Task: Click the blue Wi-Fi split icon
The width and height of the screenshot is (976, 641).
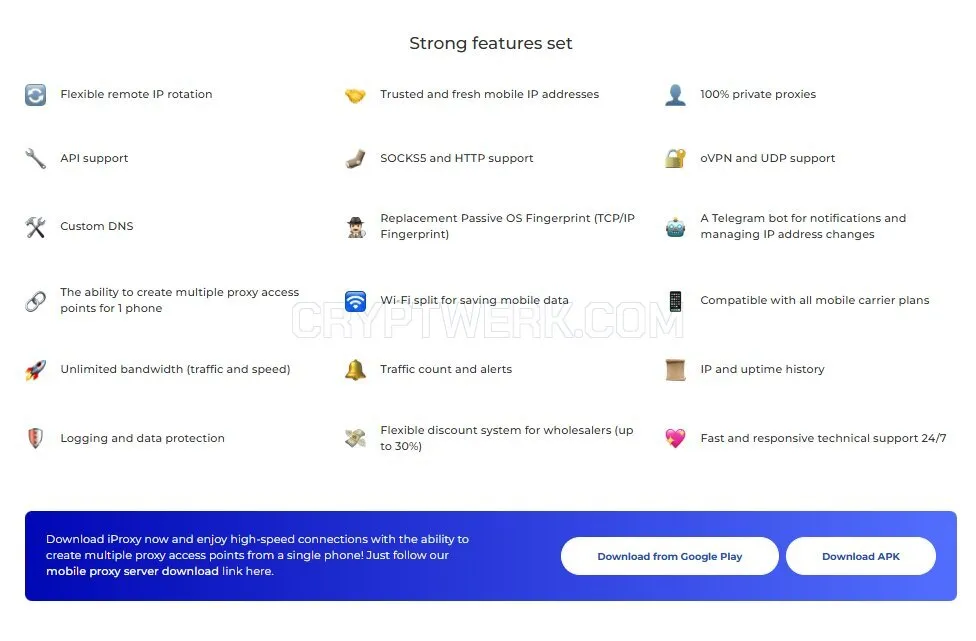Action: click(x=355, y=301)
